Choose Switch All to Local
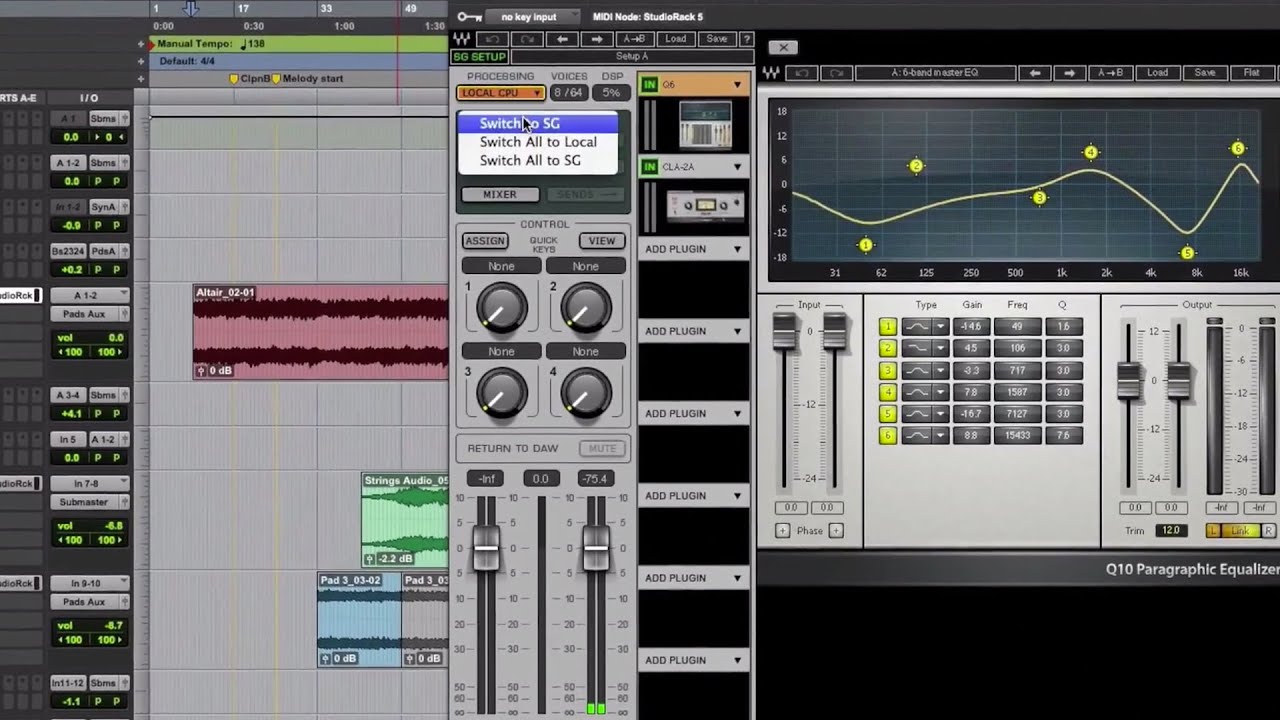The width and height of the screenshot is (1280, 720). click(x=537, y=142)
